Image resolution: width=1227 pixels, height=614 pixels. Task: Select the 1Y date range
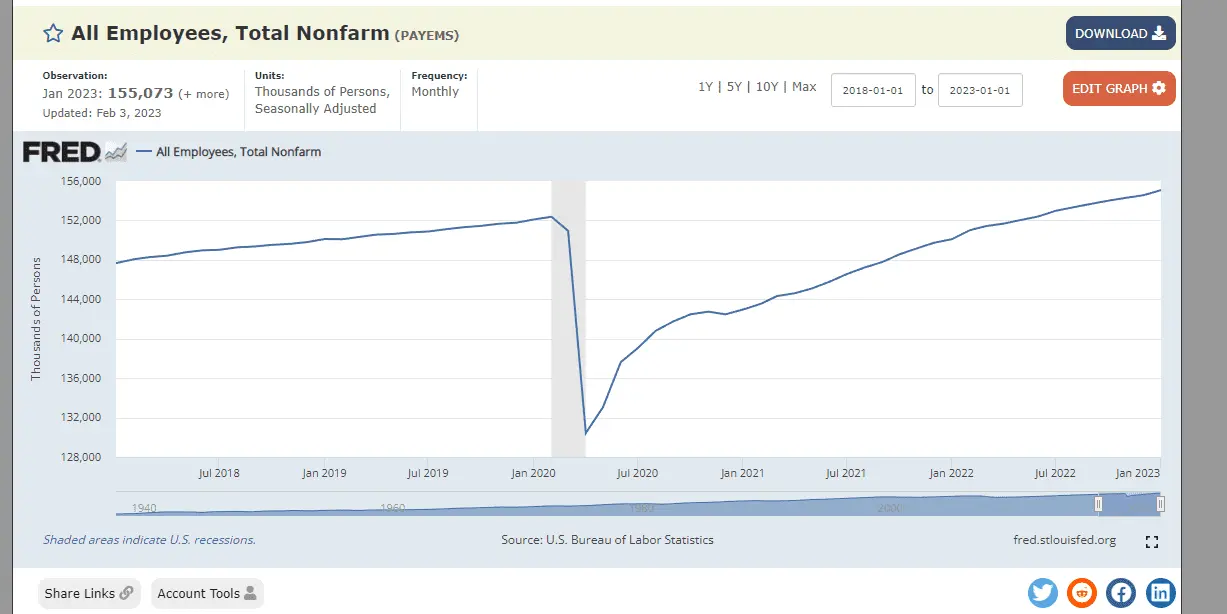[x=705, y=87]
